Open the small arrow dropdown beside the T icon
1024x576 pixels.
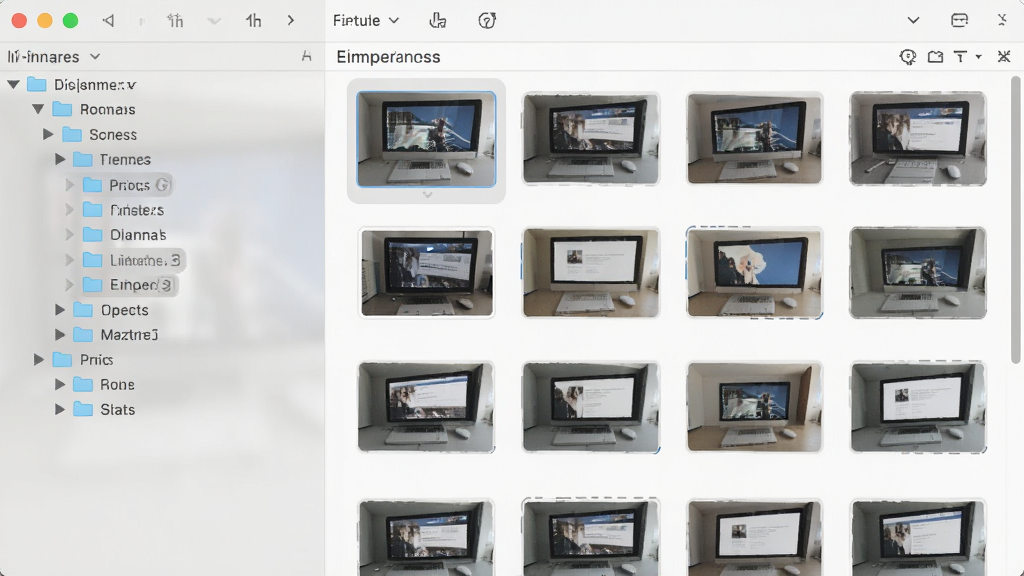pos(978,57)
